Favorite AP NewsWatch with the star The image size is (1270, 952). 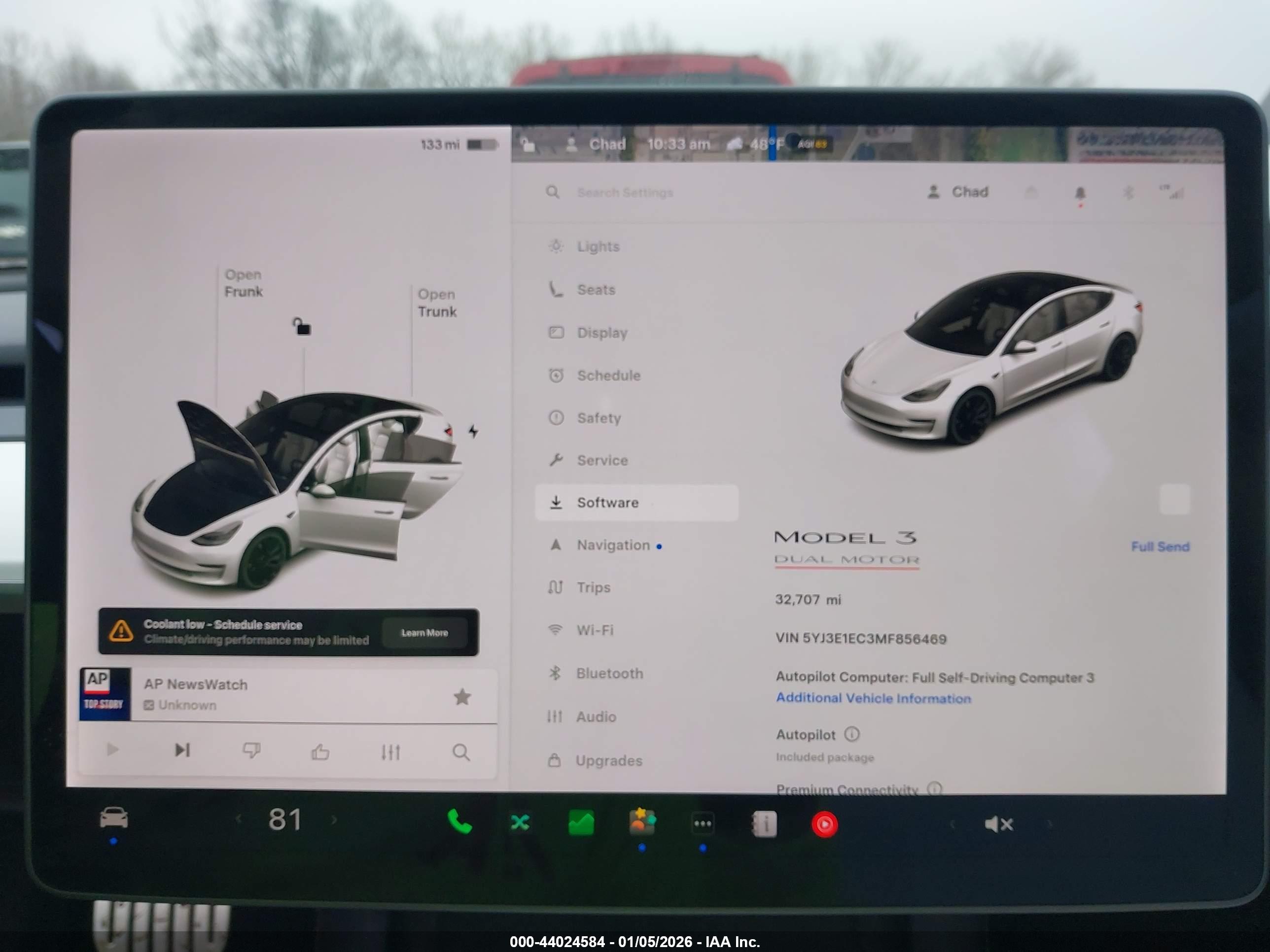point(462,697)
